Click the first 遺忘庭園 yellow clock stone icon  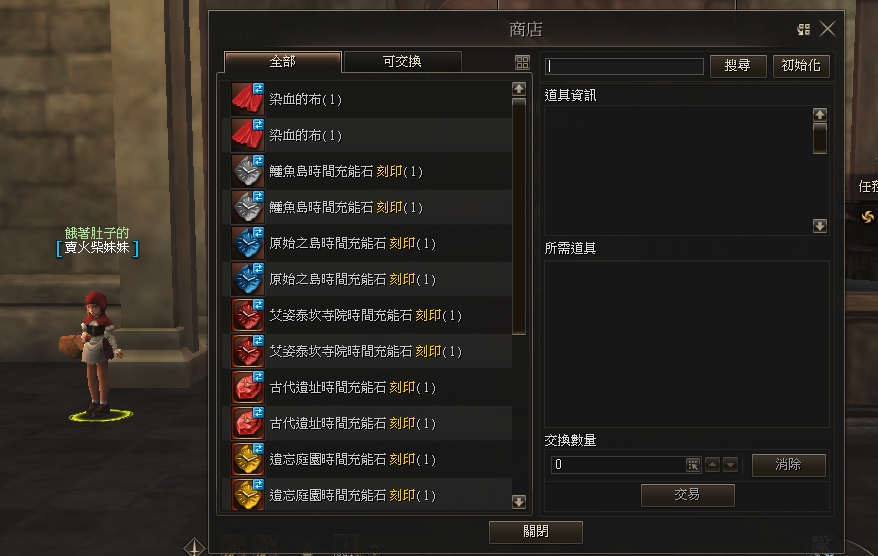247,459
